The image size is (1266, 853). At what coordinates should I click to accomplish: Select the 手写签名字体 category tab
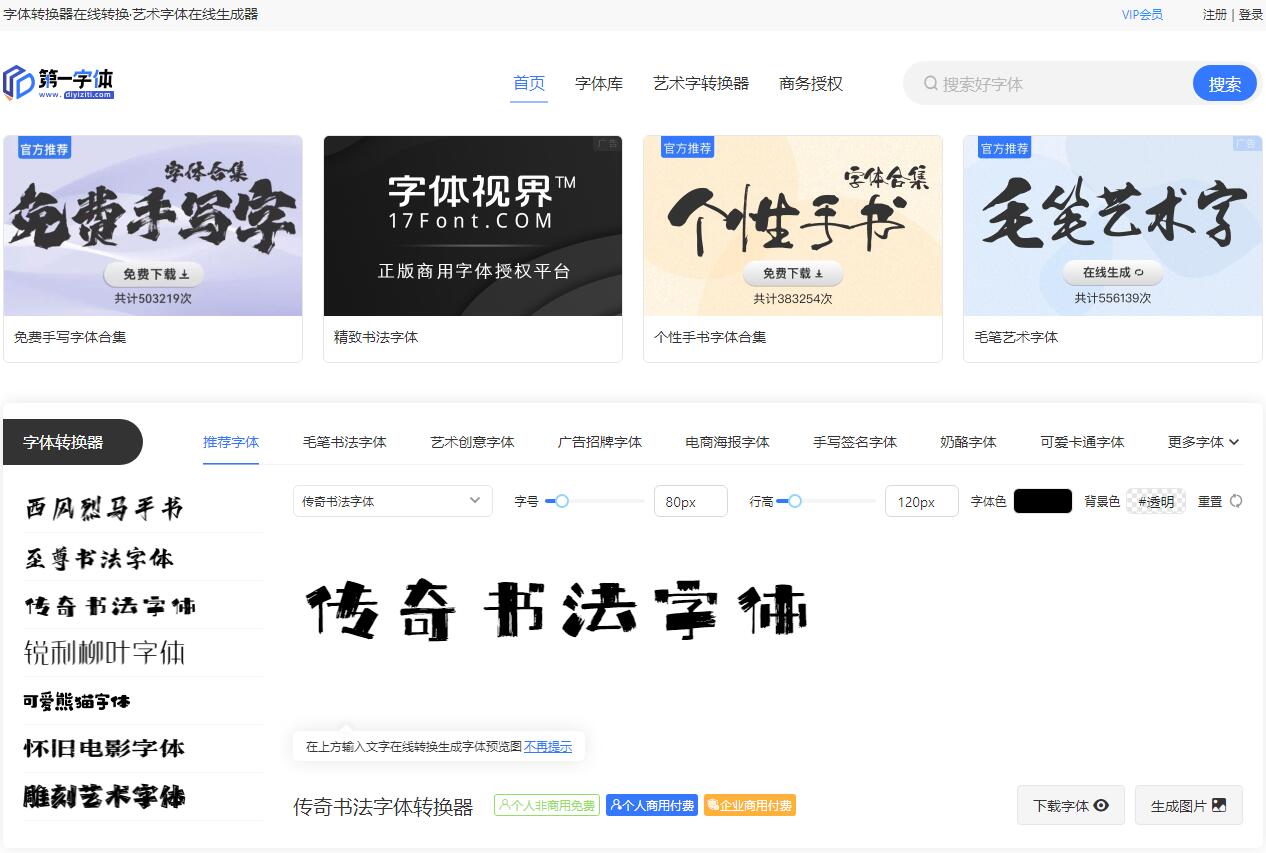coord(855,442)
